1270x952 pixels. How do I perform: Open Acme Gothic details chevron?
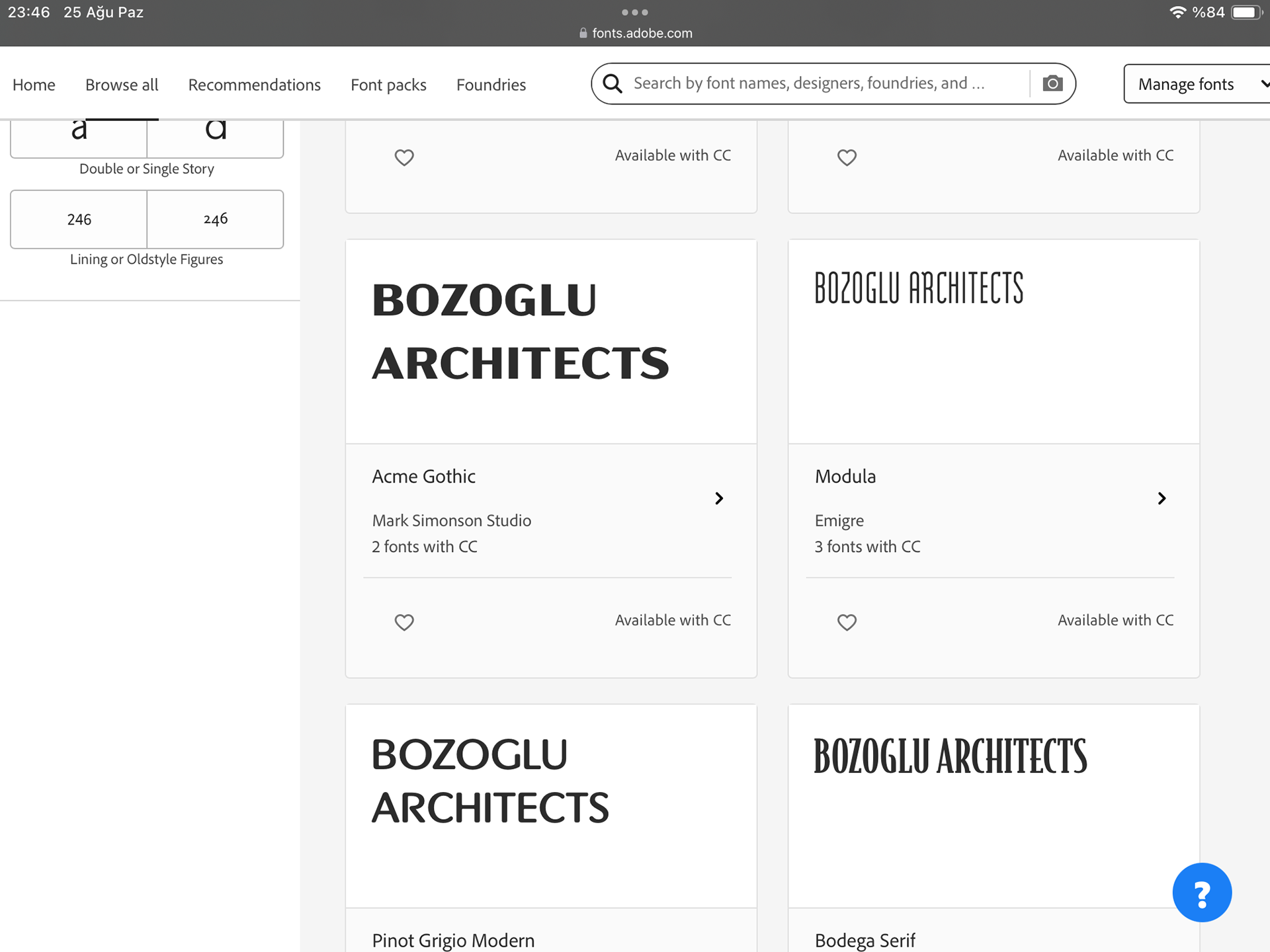tap(719, 498)
